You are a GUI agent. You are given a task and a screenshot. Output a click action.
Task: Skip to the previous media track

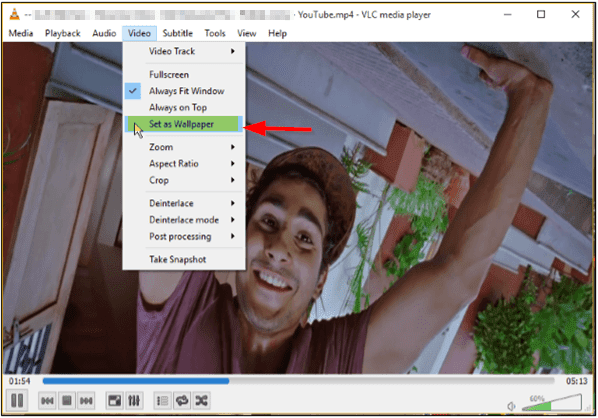pyautogui.click(x=47, y=400)
